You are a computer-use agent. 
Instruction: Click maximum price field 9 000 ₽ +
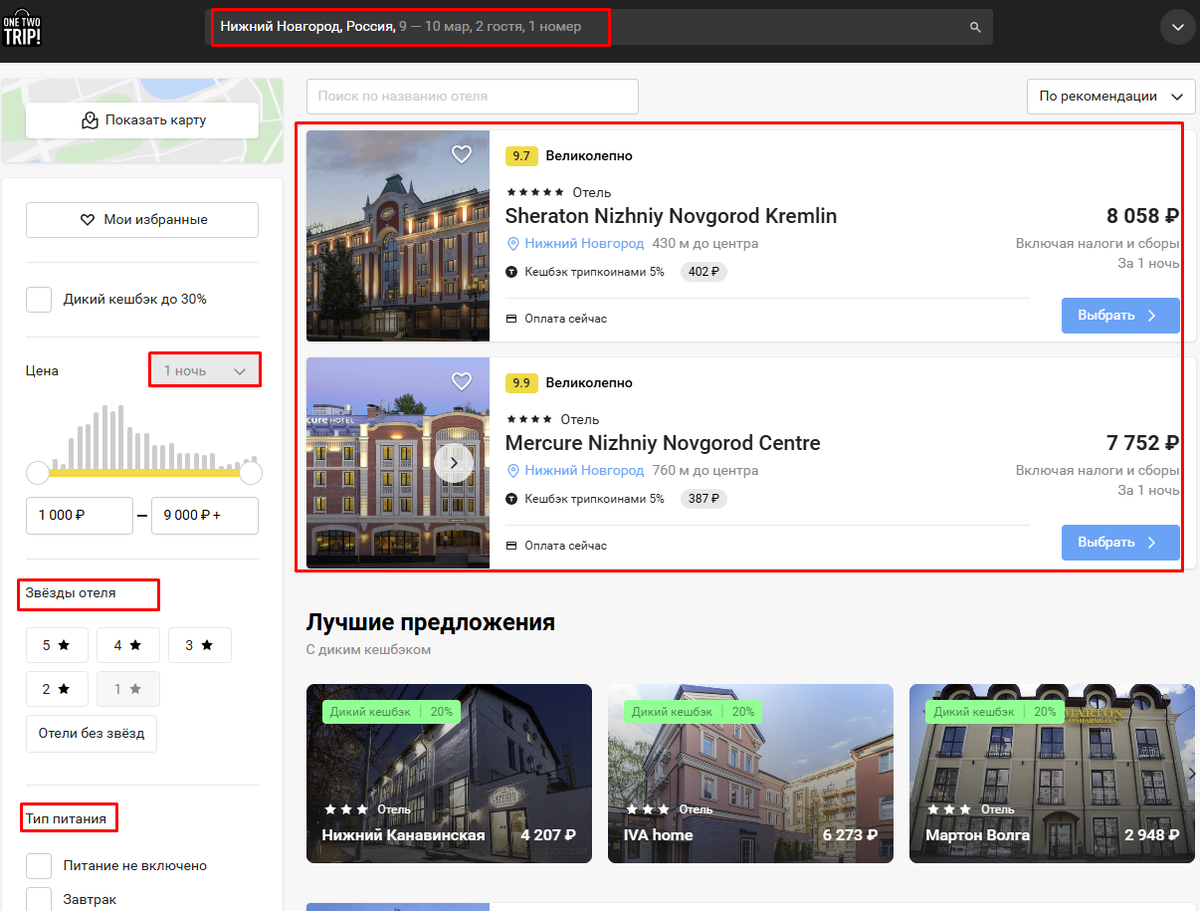[x=205, y=516]
